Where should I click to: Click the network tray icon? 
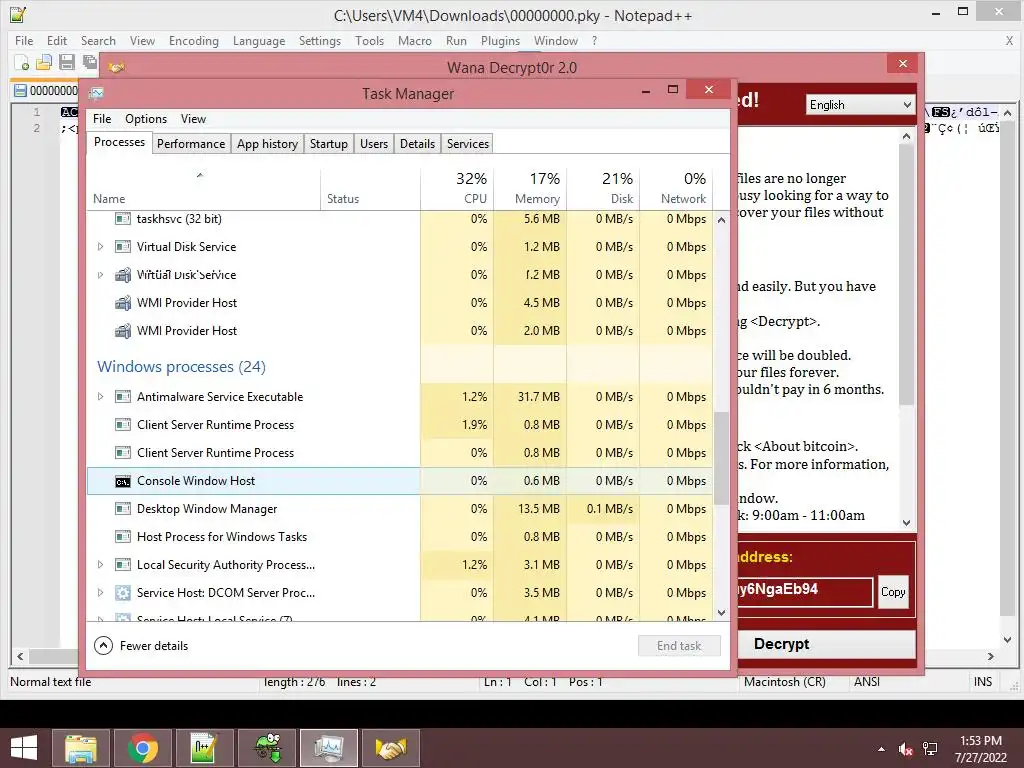point(930,749)
